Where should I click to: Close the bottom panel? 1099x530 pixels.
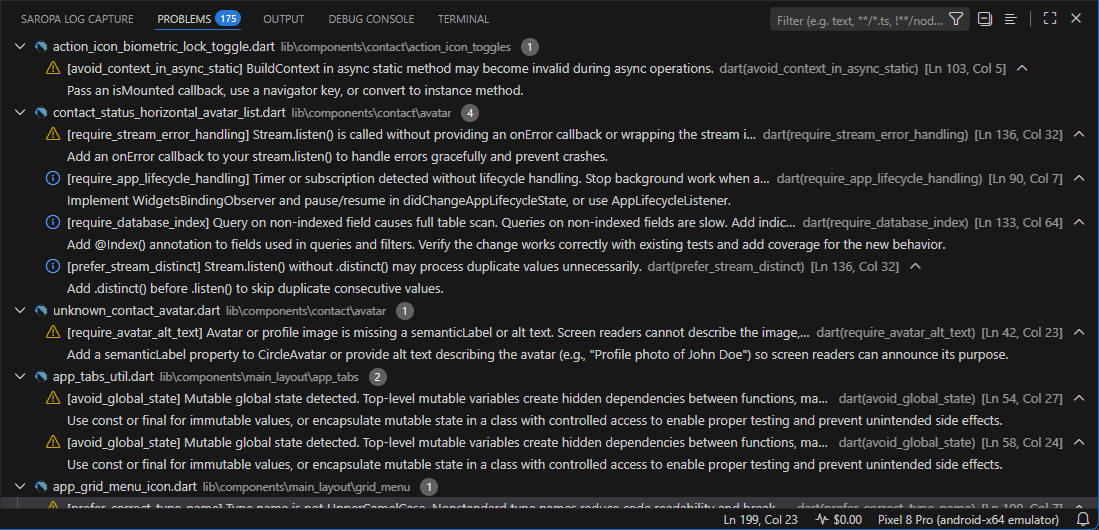tap(1076, 19)
